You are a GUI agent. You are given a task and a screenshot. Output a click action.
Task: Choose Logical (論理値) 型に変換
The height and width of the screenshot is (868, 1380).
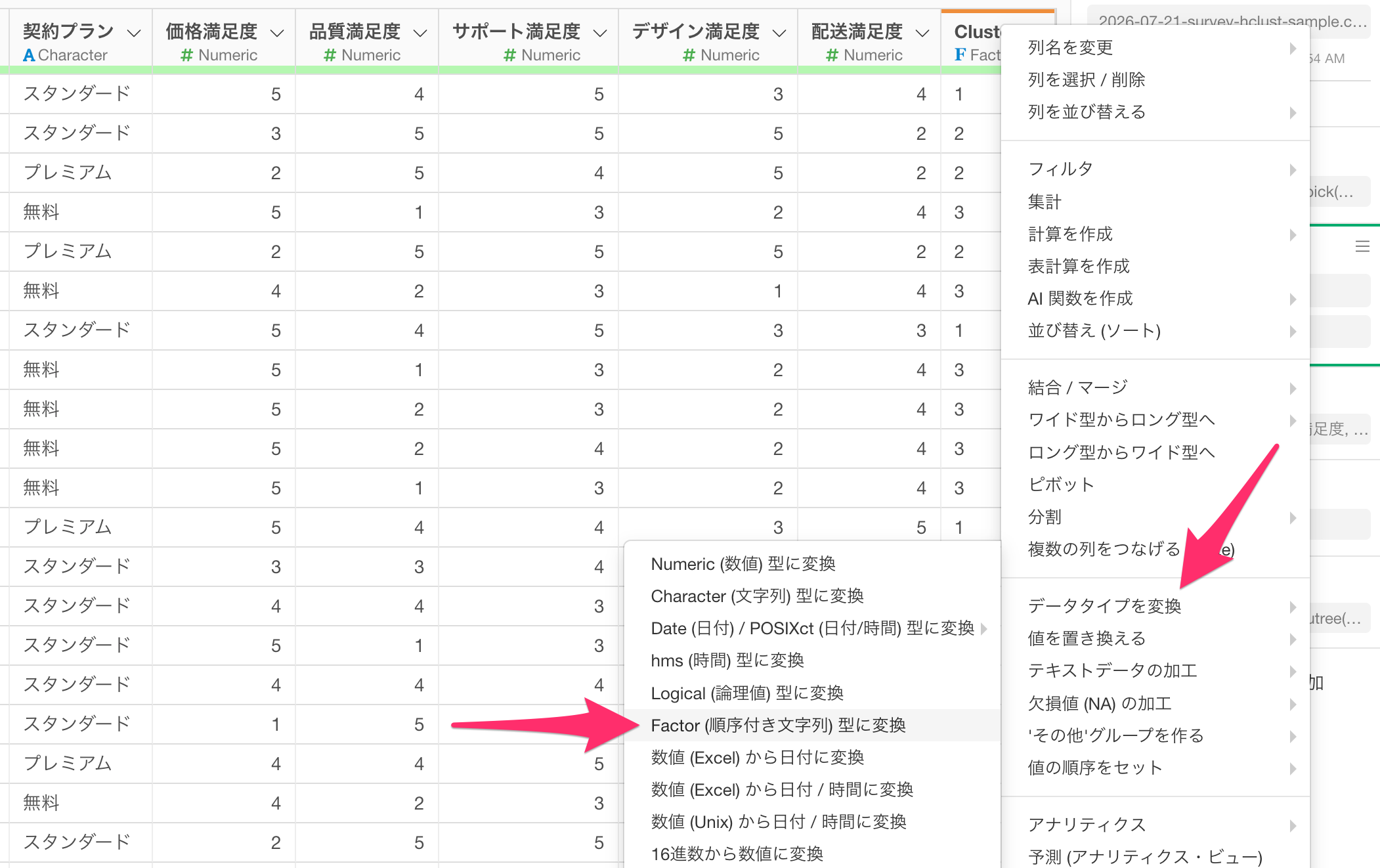point(813,693)
